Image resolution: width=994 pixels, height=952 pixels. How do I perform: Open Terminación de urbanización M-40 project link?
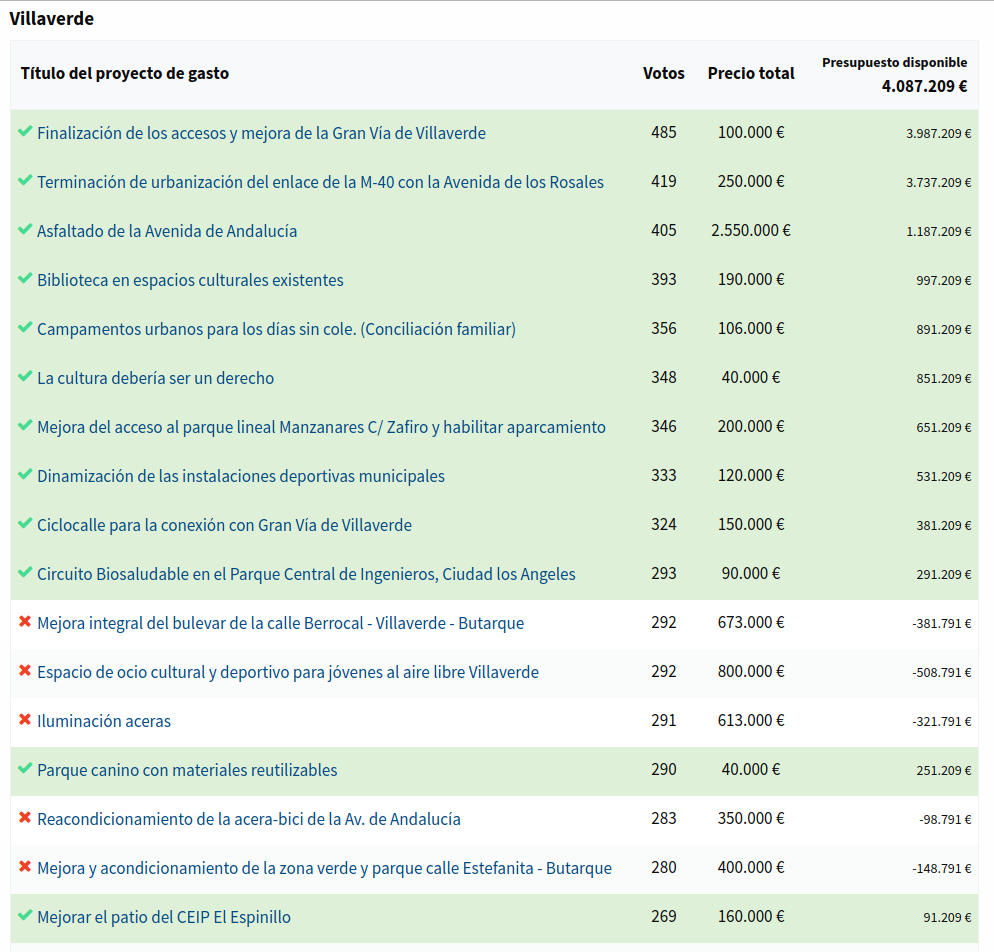click(x=320, y=182)
